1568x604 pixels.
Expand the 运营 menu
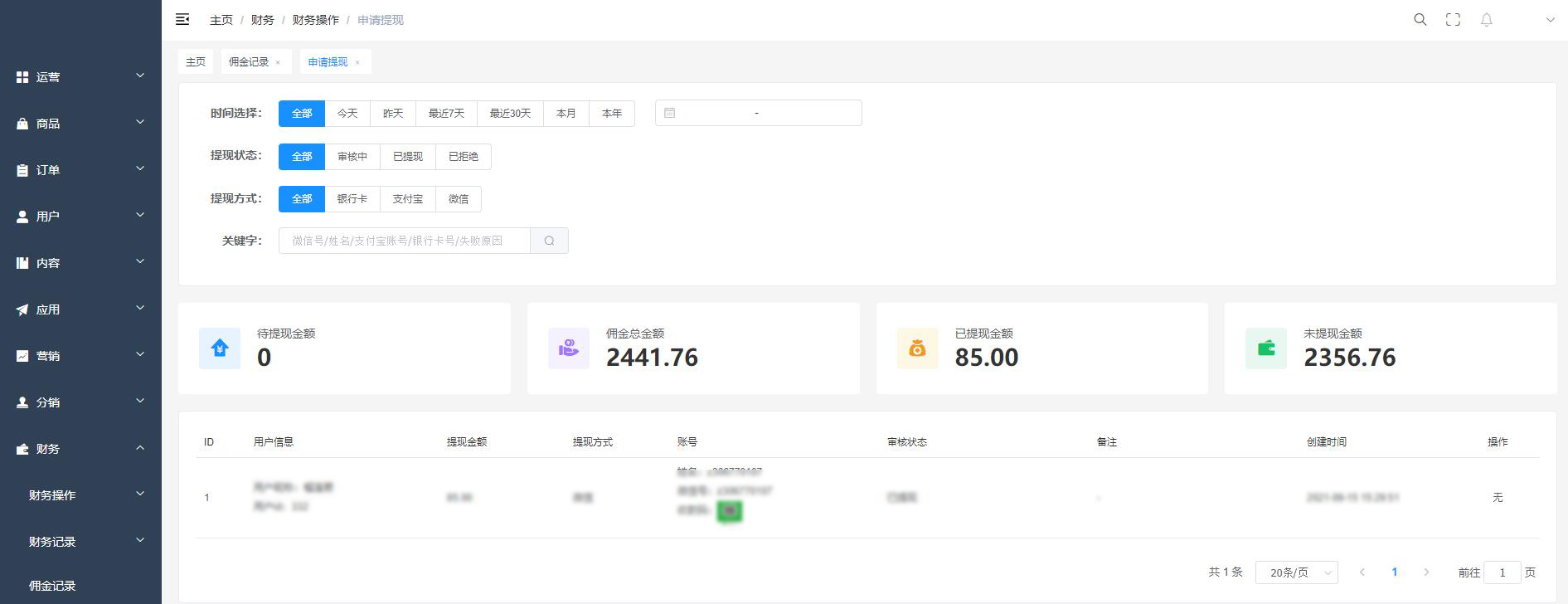pos(80,76)
